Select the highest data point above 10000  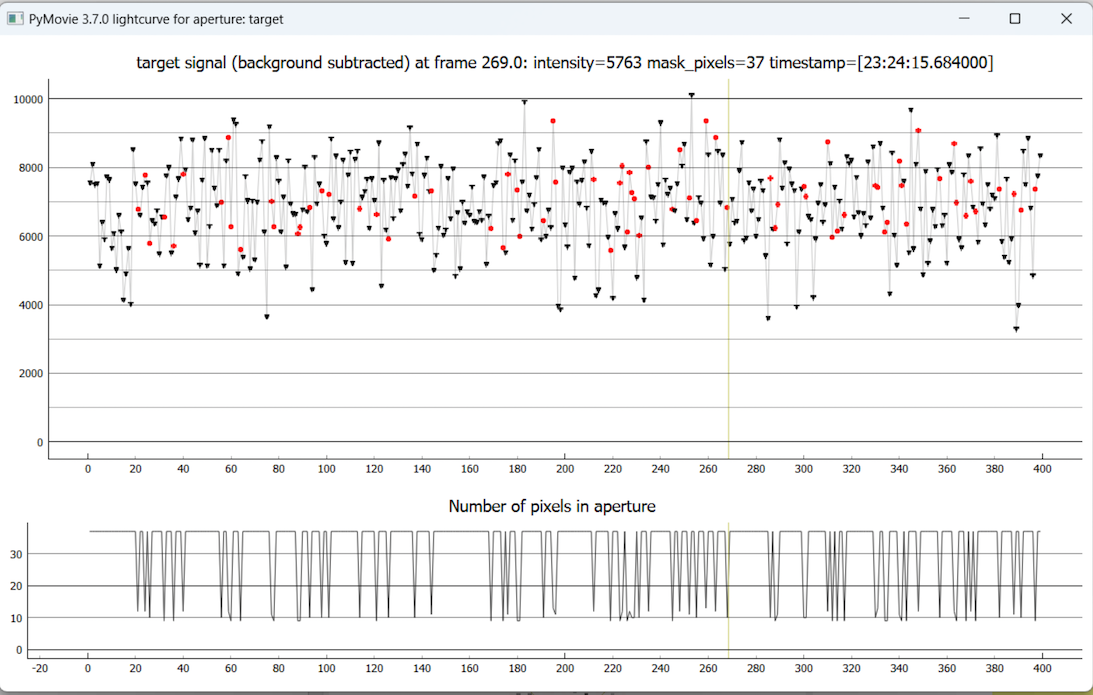point(691,96)
